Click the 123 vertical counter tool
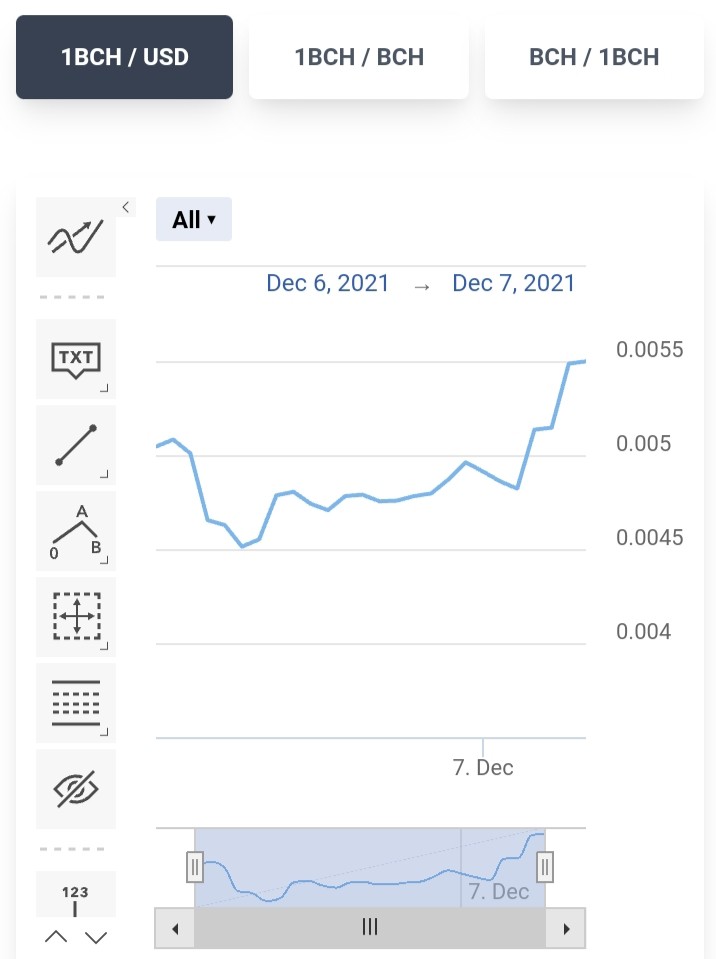716x959 pixels. tap(76, 894)
